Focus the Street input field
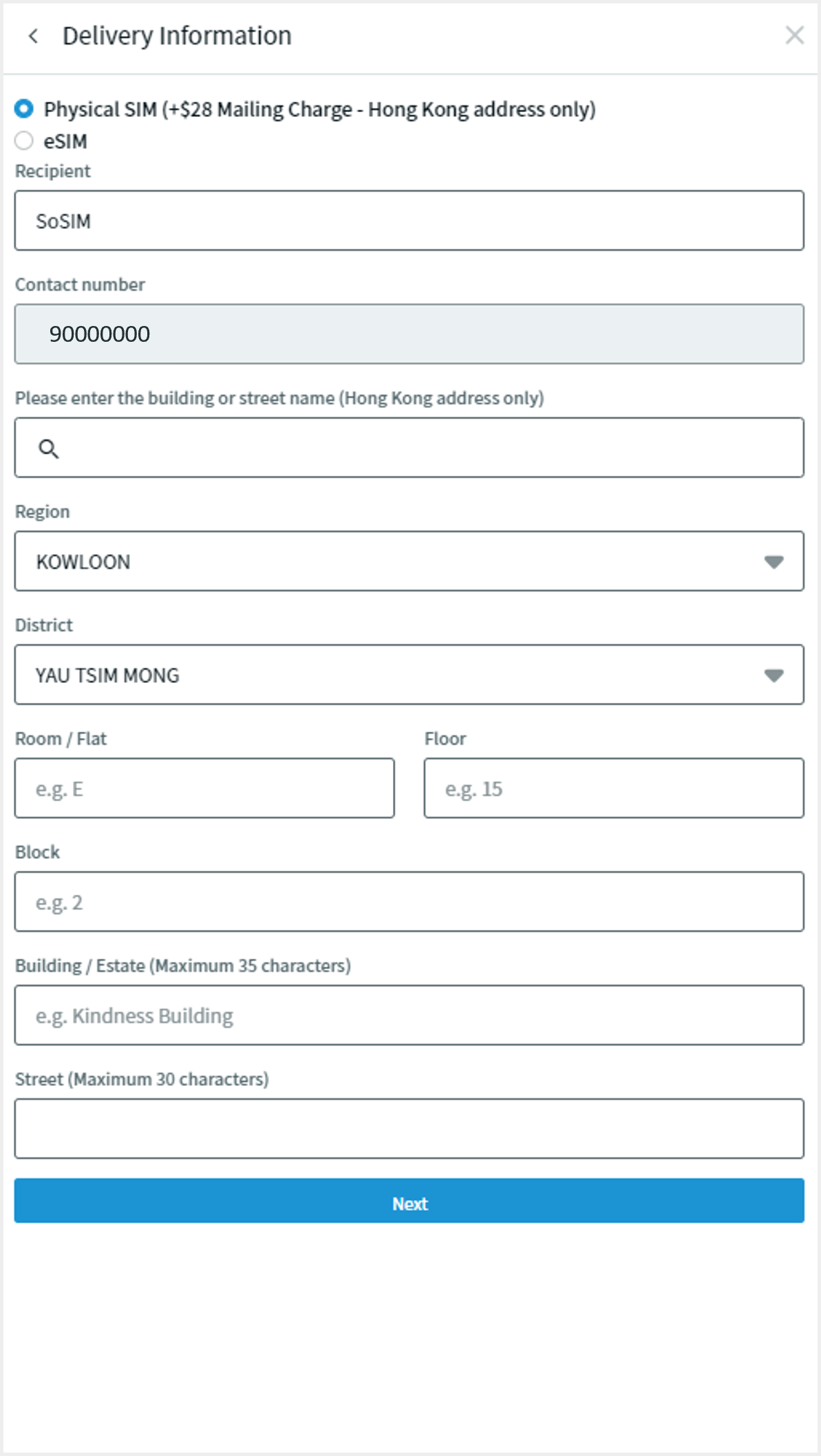821x1456 pixels. click(409, 1129)
